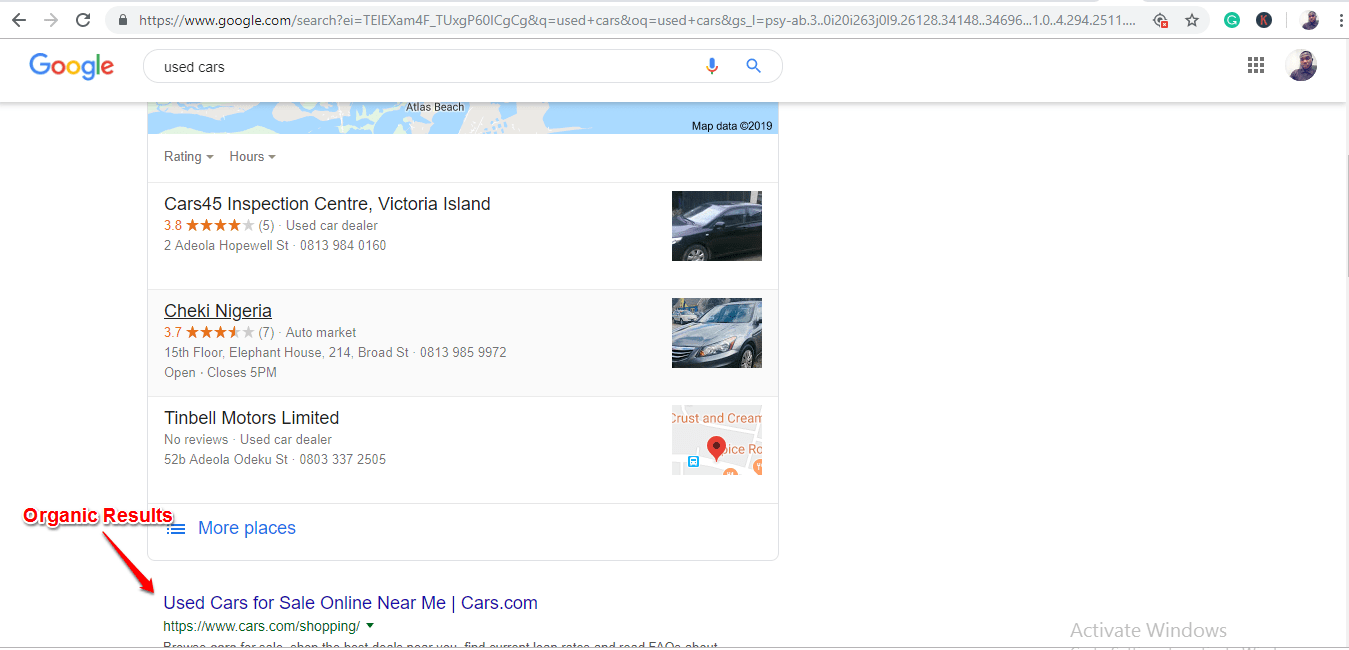1349x650 pixels.
Task: Click the '52b Adeola Odeku St' address text
Action: (x=226, y=459)
